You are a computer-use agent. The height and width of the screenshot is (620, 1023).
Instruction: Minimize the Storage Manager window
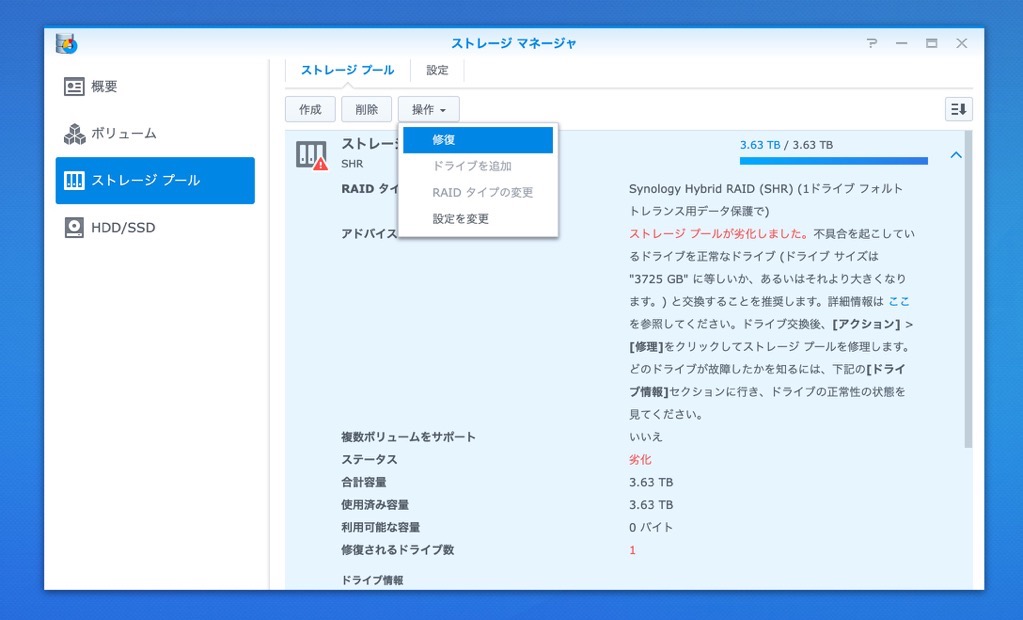(x=902, y=43)
